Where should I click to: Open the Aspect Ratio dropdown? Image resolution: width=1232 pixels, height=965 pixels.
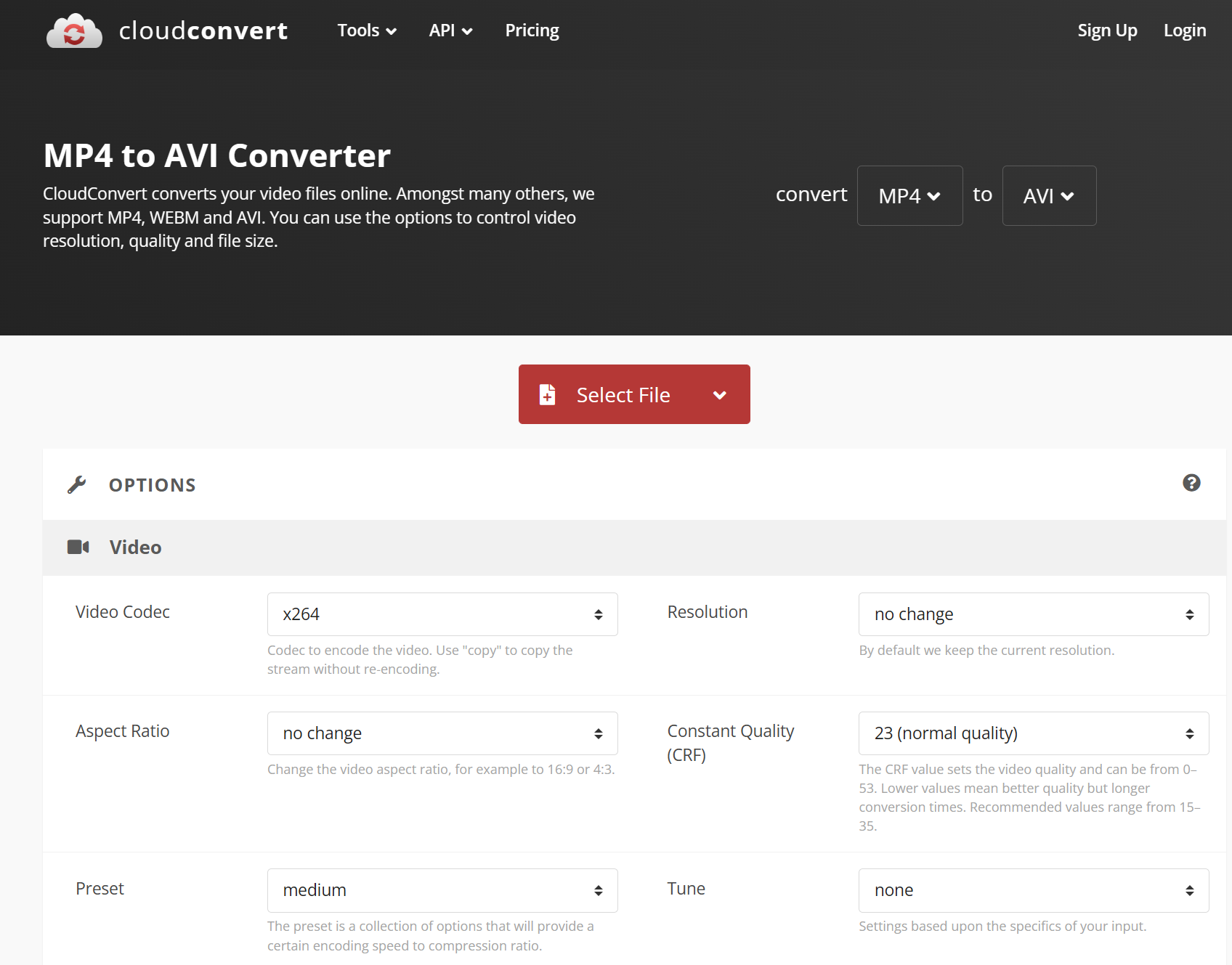click(442, 733)
